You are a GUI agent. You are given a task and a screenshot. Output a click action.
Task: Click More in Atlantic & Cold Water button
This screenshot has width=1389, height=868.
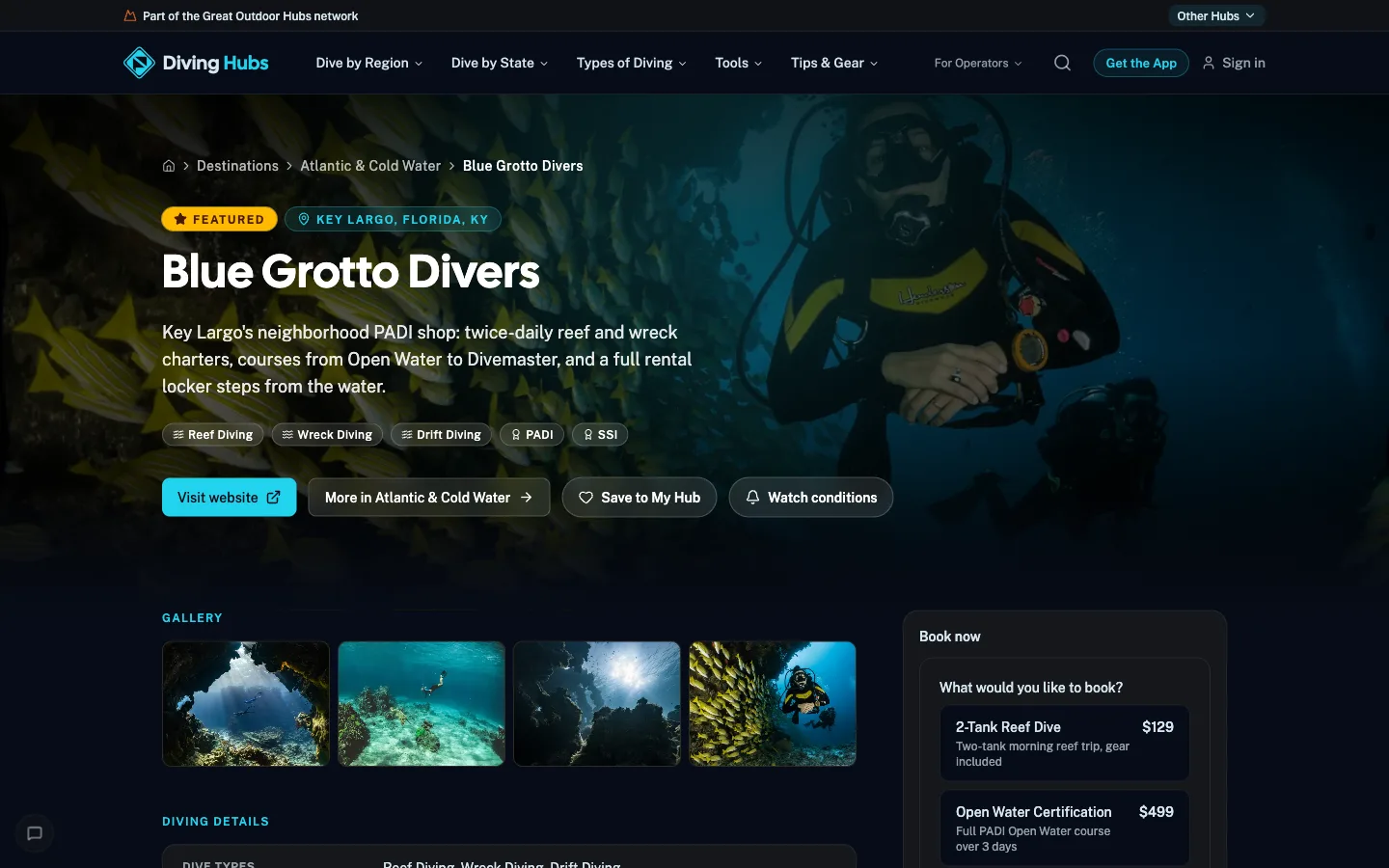(429, 498)
